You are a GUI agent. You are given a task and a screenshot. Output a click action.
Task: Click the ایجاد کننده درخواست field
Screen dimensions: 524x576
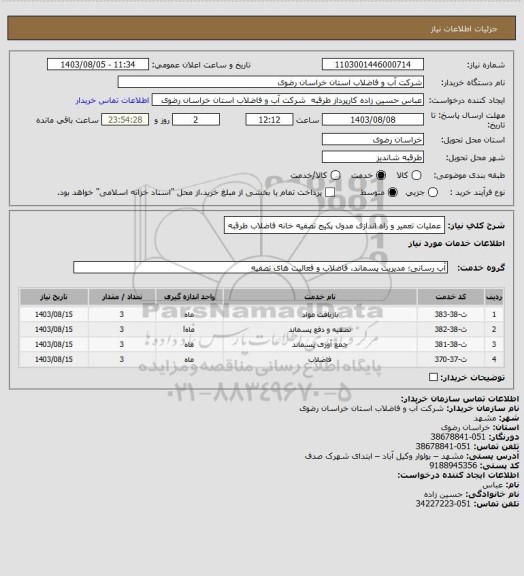pyautogui.click(x=288, y=100)
